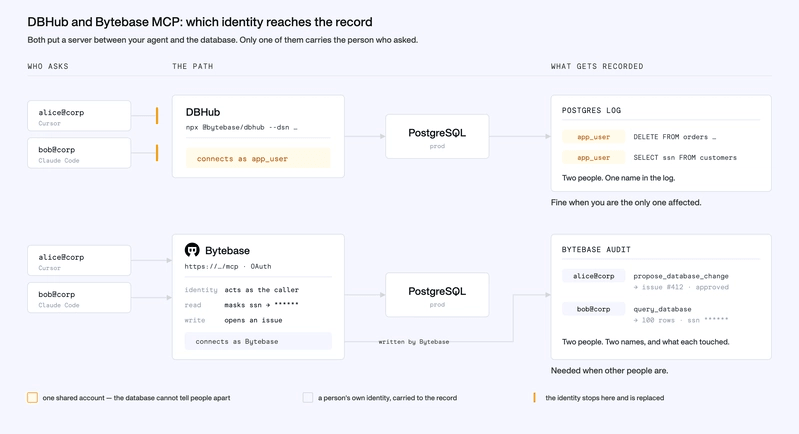This screenshot has width=799, height=434.
Task: Click the bottom PostgreSQL prod box
Action: coord(437,295)
